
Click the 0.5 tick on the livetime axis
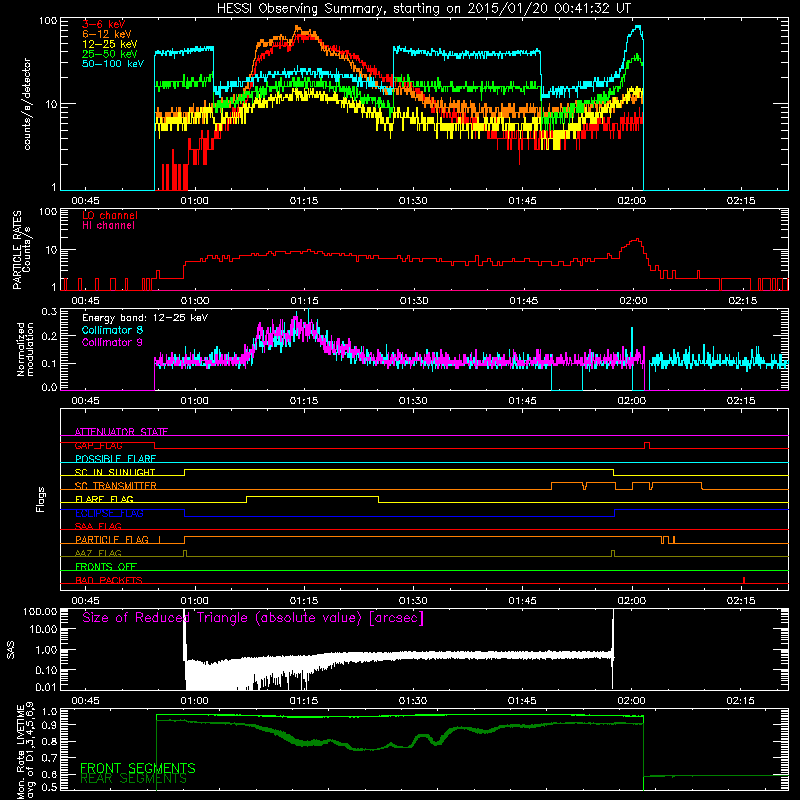pyautogui.click(x=49, y=787)
